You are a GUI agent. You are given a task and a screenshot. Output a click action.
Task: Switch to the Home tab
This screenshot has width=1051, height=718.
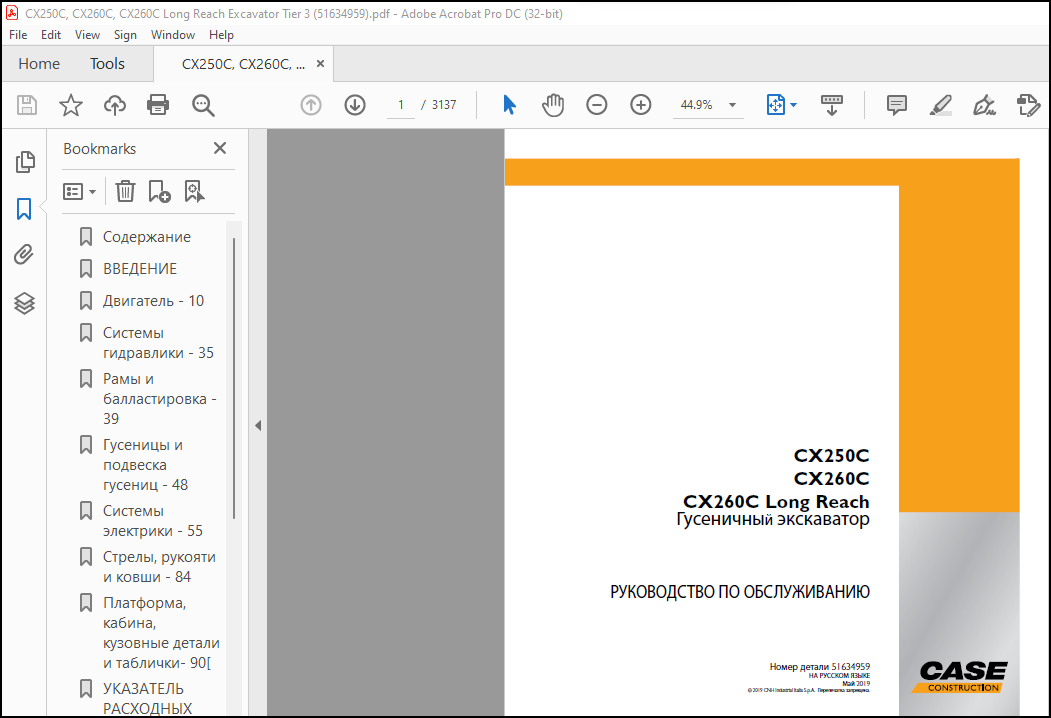click(x=39, y=64)
